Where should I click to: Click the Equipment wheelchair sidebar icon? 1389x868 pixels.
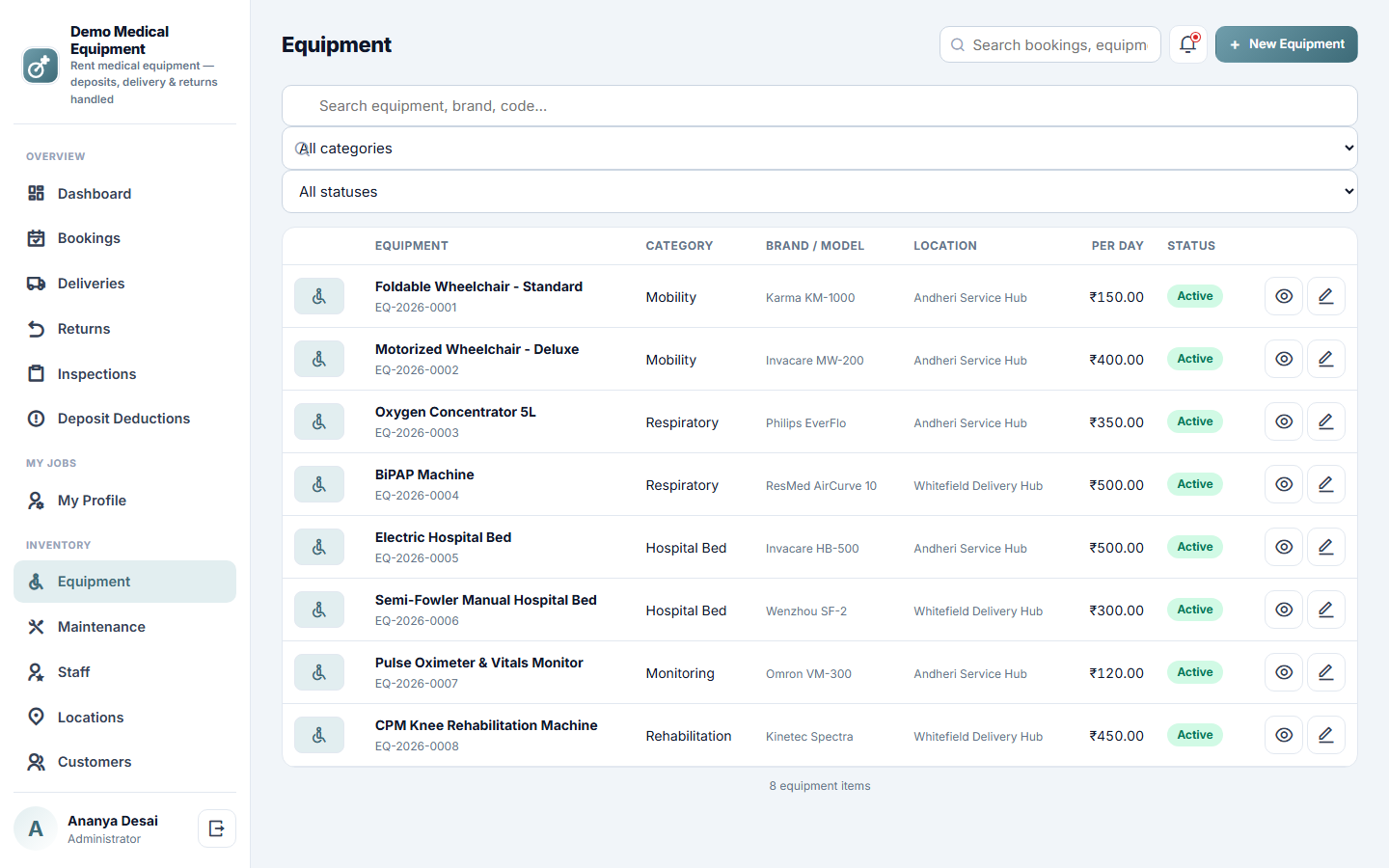[x=36, y=582]
